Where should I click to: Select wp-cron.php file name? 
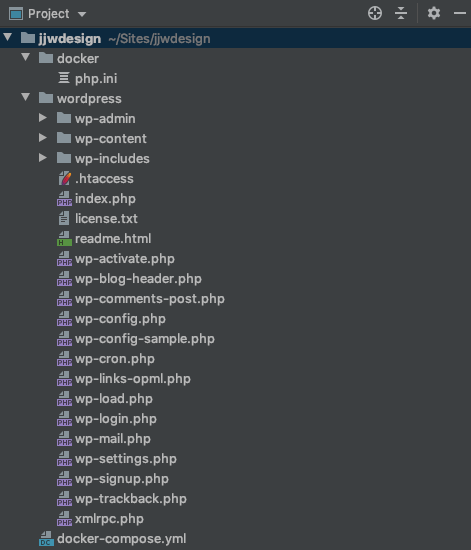point(115,359)
